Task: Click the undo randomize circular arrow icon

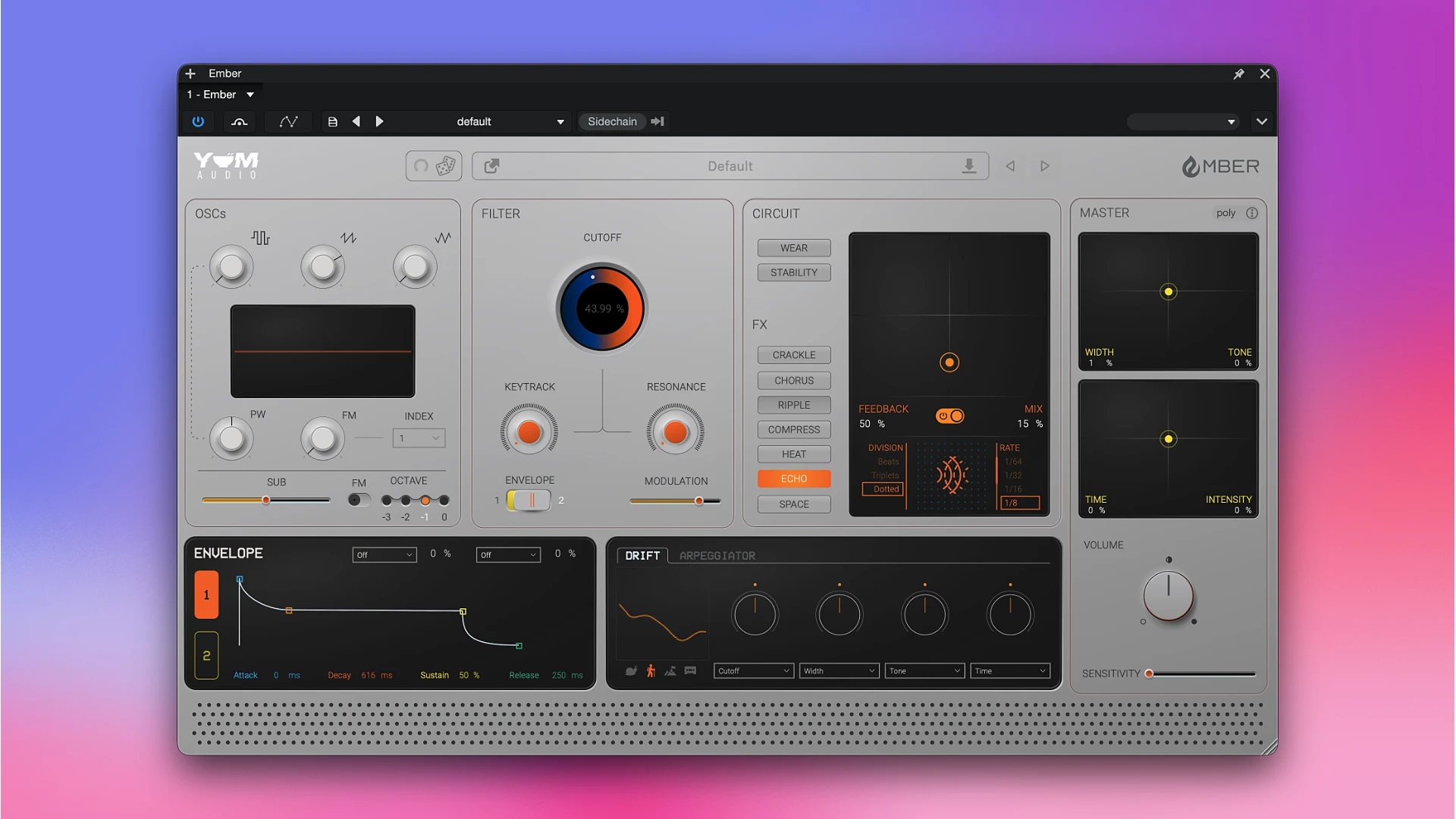Action: pyautogui.click(x=421, y=165)
